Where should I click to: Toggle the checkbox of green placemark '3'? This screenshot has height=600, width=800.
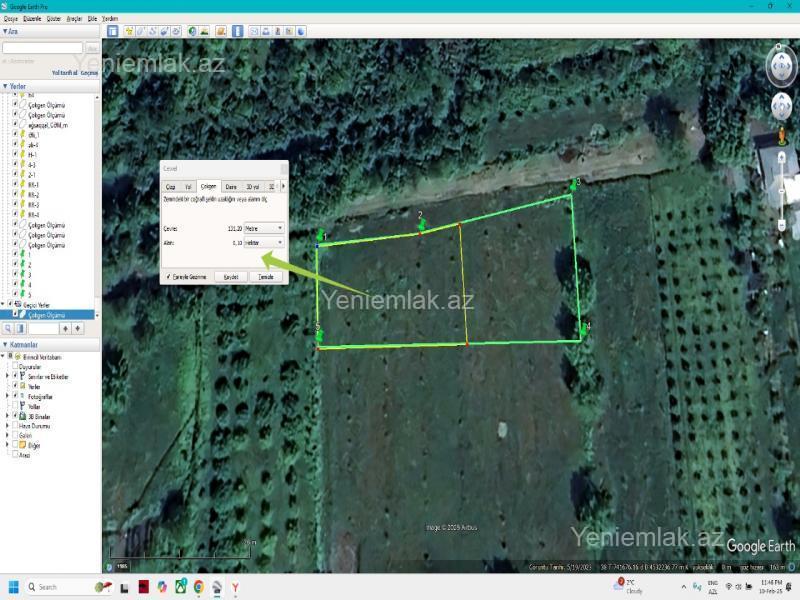click(x=15, y=274)
